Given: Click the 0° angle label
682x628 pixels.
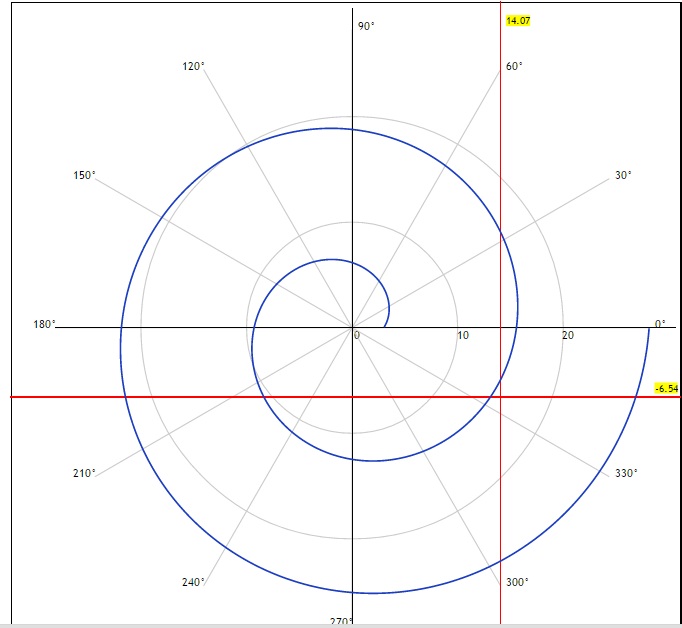Looking at the screenshot, I should pyautogui.click(x=660, y=324).
